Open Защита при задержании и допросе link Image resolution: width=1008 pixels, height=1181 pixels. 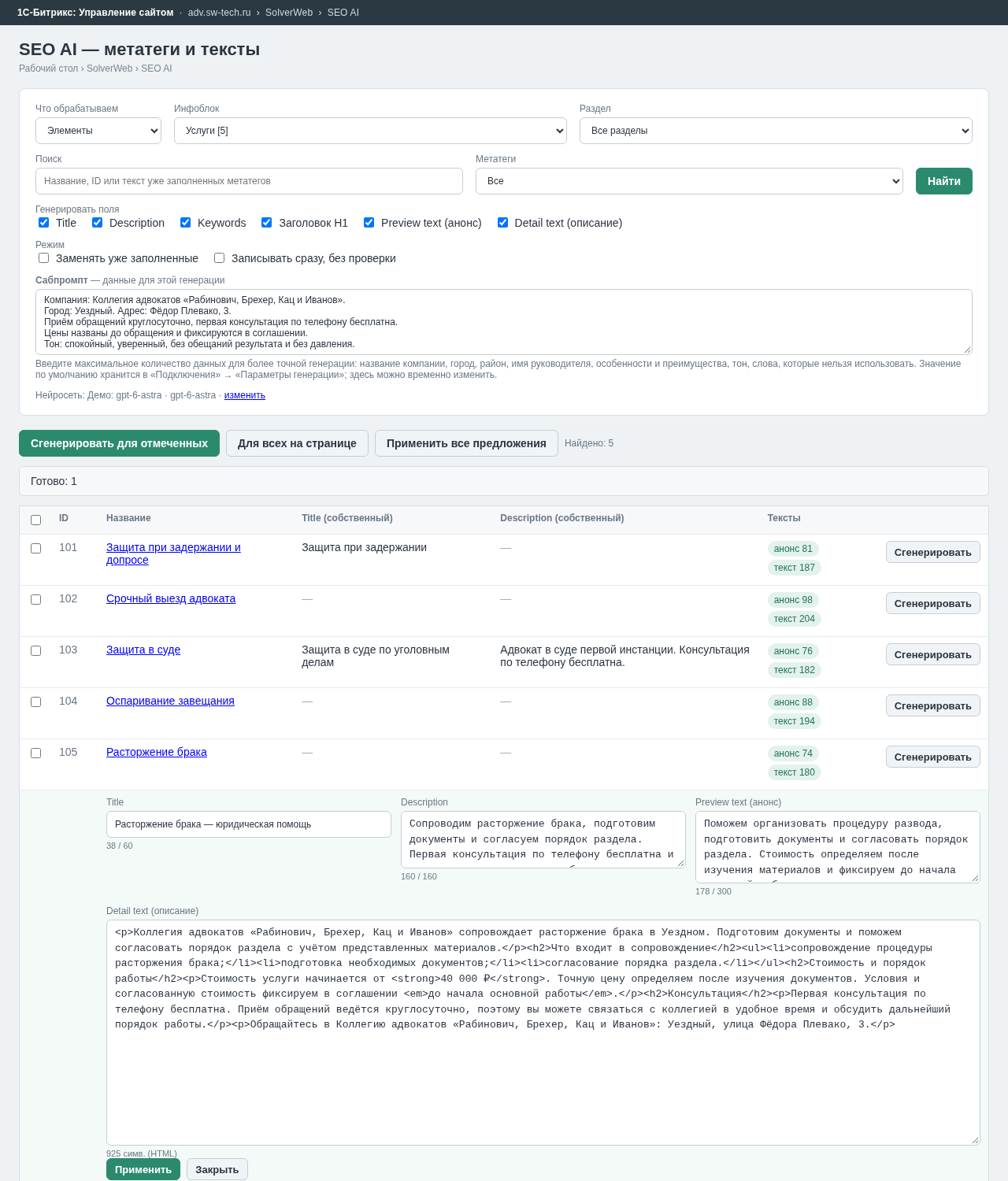point(173,553)
